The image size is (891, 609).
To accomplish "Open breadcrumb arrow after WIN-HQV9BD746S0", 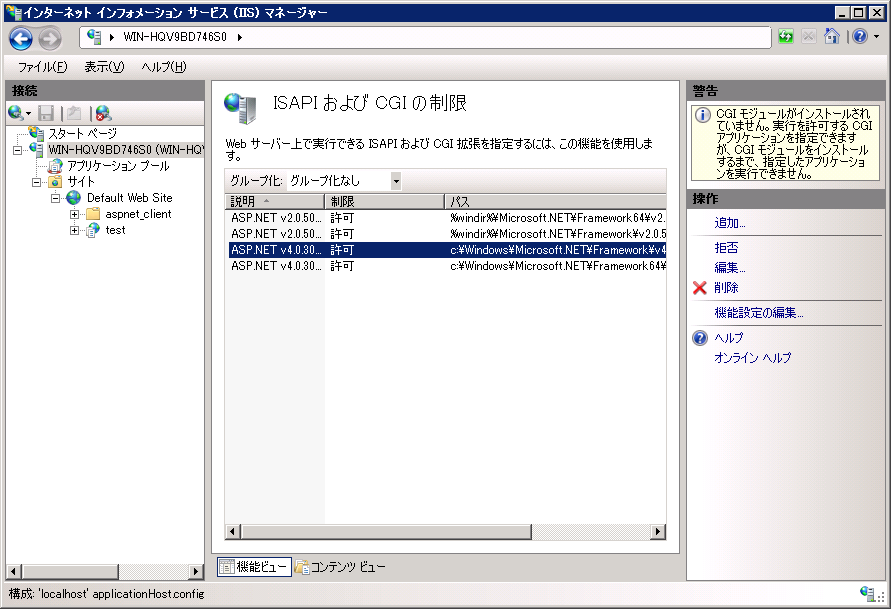I will point(240,37).
